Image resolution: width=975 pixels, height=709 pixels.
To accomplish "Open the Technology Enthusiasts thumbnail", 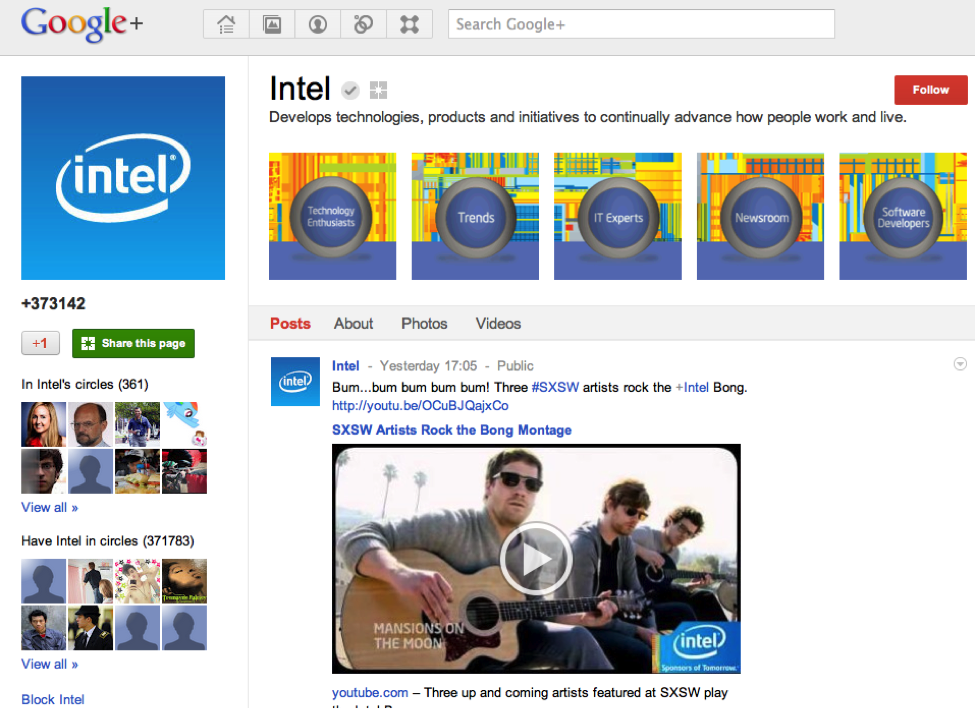I will (332, 216).
